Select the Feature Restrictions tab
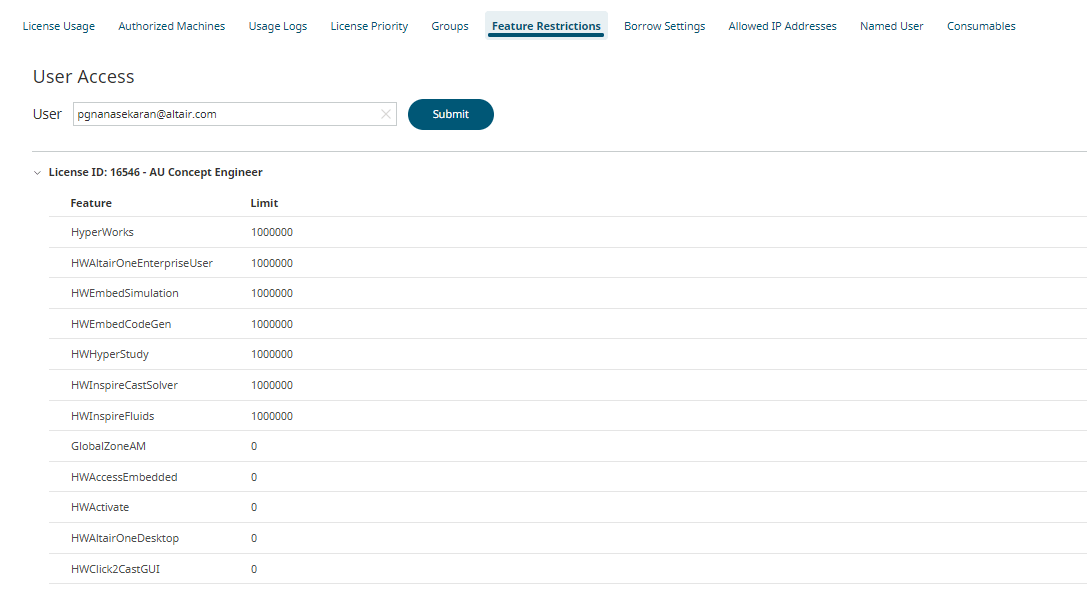 tap(546, 26)
